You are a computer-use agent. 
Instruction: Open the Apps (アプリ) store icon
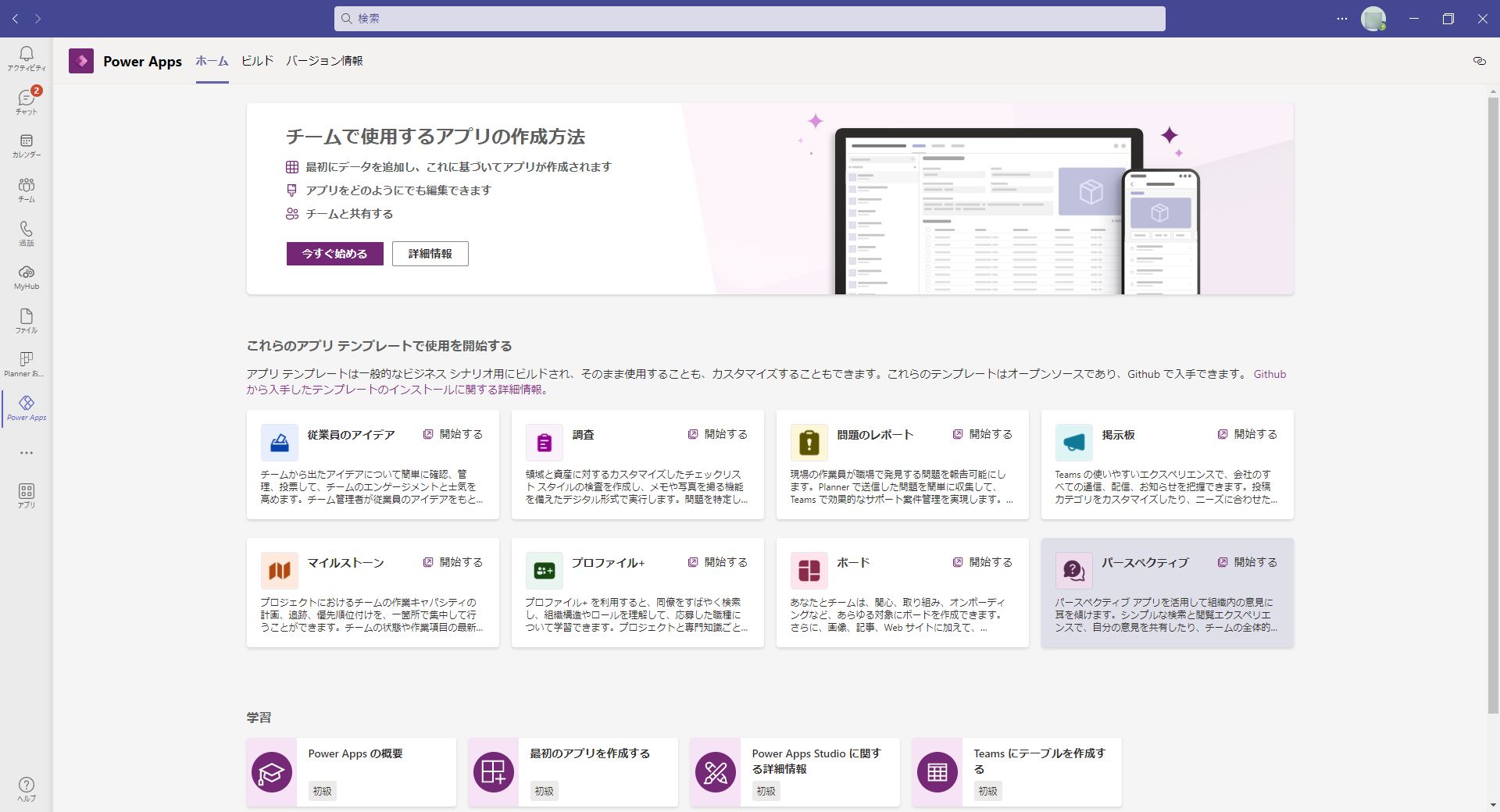[27, 496]
